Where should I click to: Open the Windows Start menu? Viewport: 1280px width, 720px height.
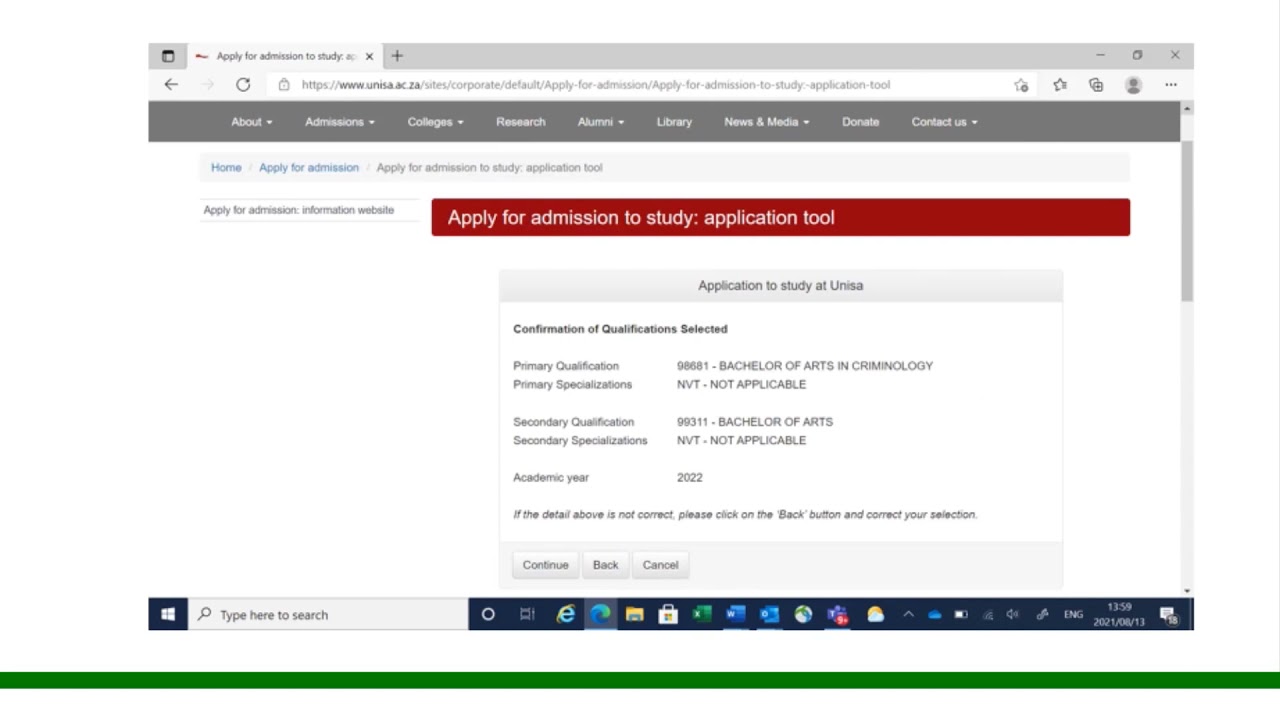click(168, 614)
